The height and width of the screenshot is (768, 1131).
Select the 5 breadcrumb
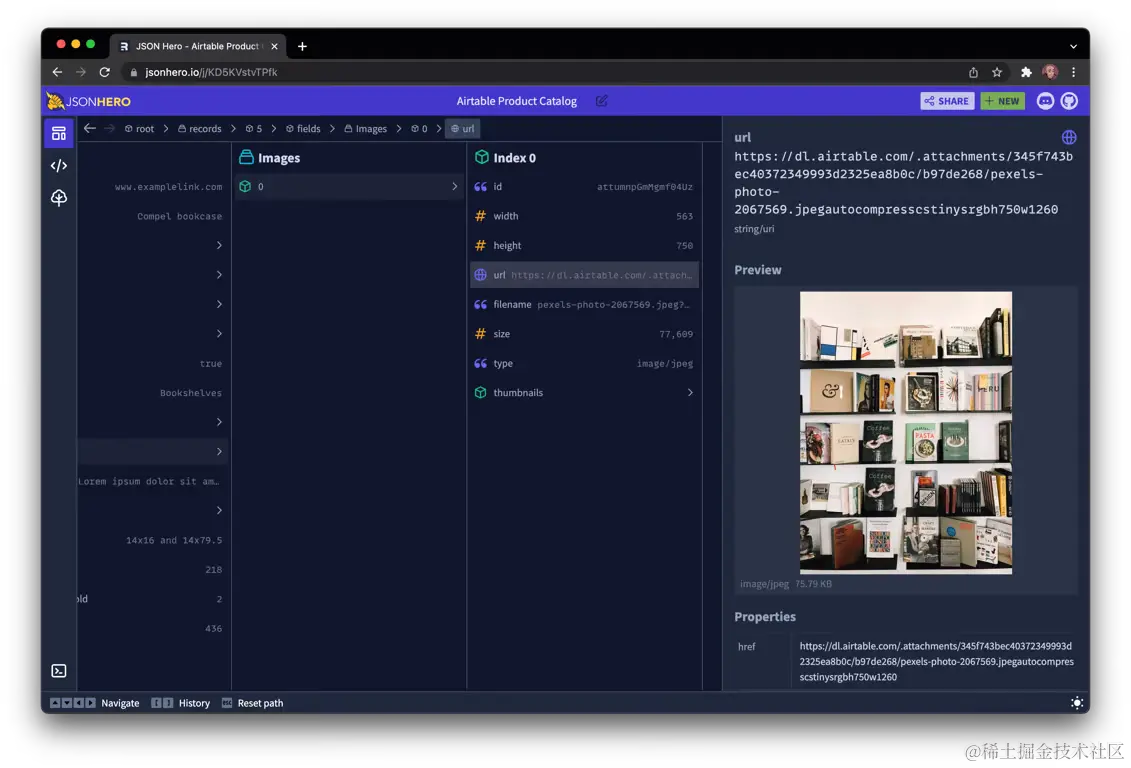click(254, 128)
